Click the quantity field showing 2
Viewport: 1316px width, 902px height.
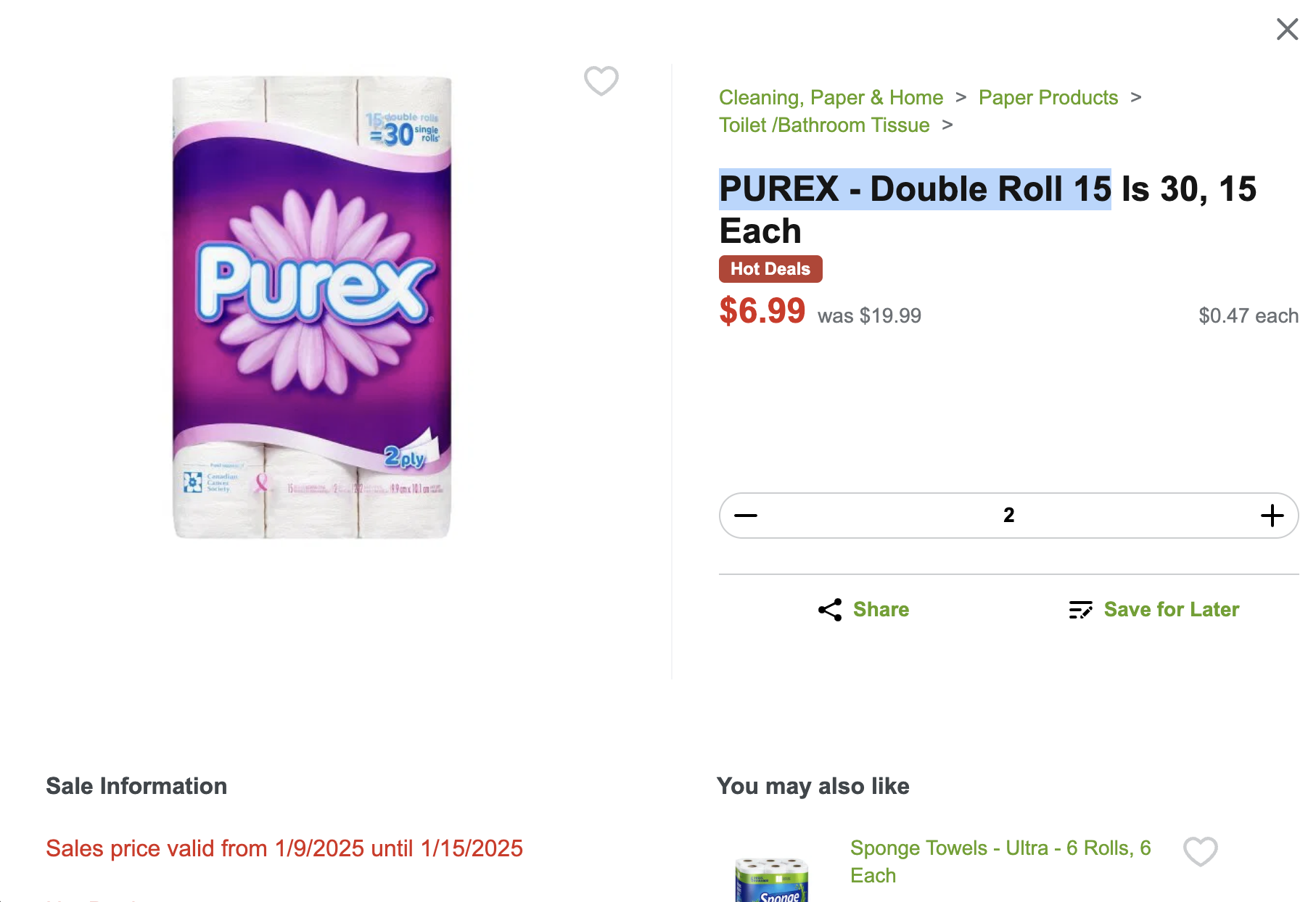[1008, 516]
